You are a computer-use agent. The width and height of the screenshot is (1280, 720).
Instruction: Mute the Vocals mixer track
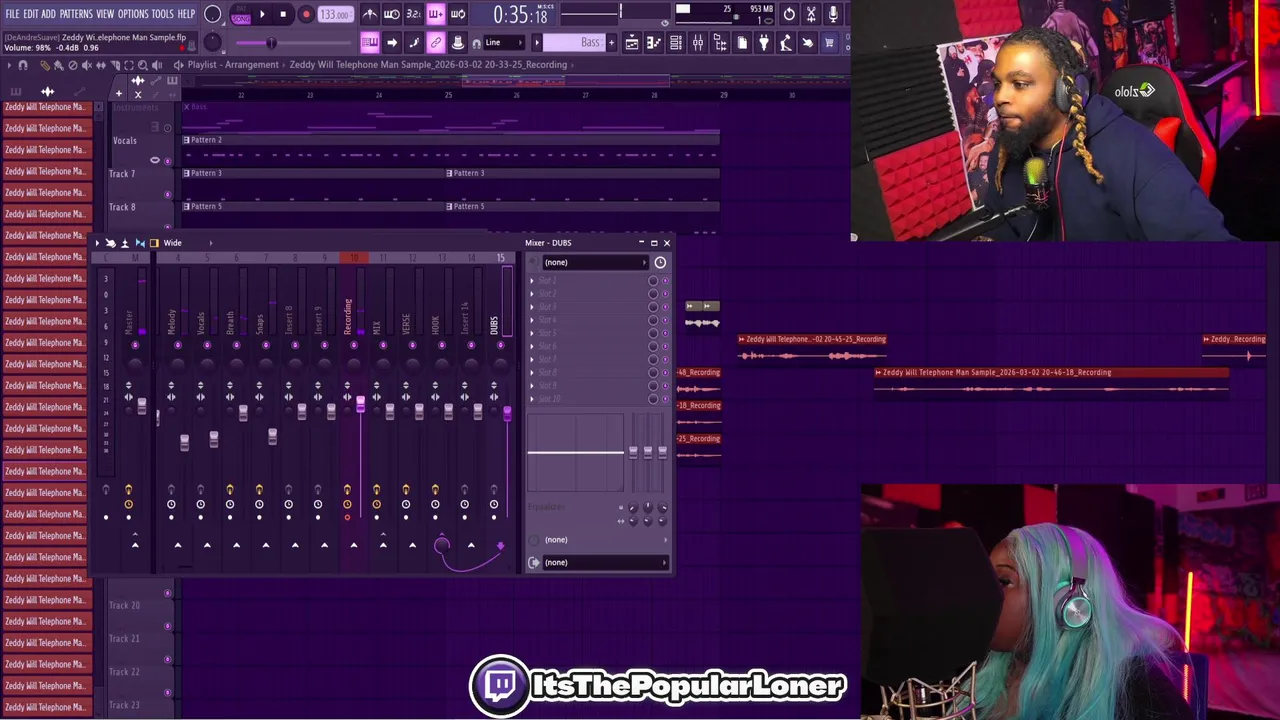point(207,345)
